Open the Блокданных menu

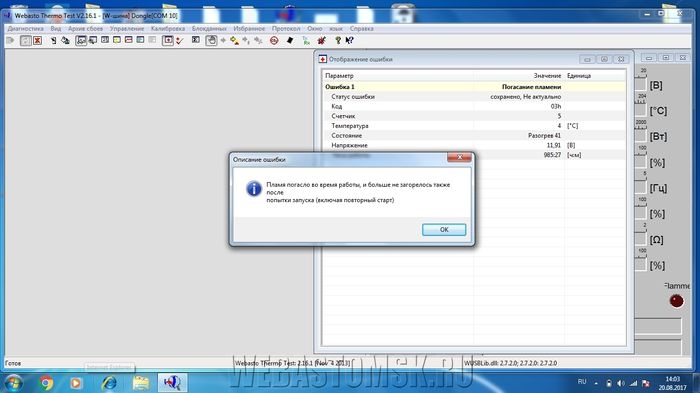pyautogui.click(x=209, y=29)
